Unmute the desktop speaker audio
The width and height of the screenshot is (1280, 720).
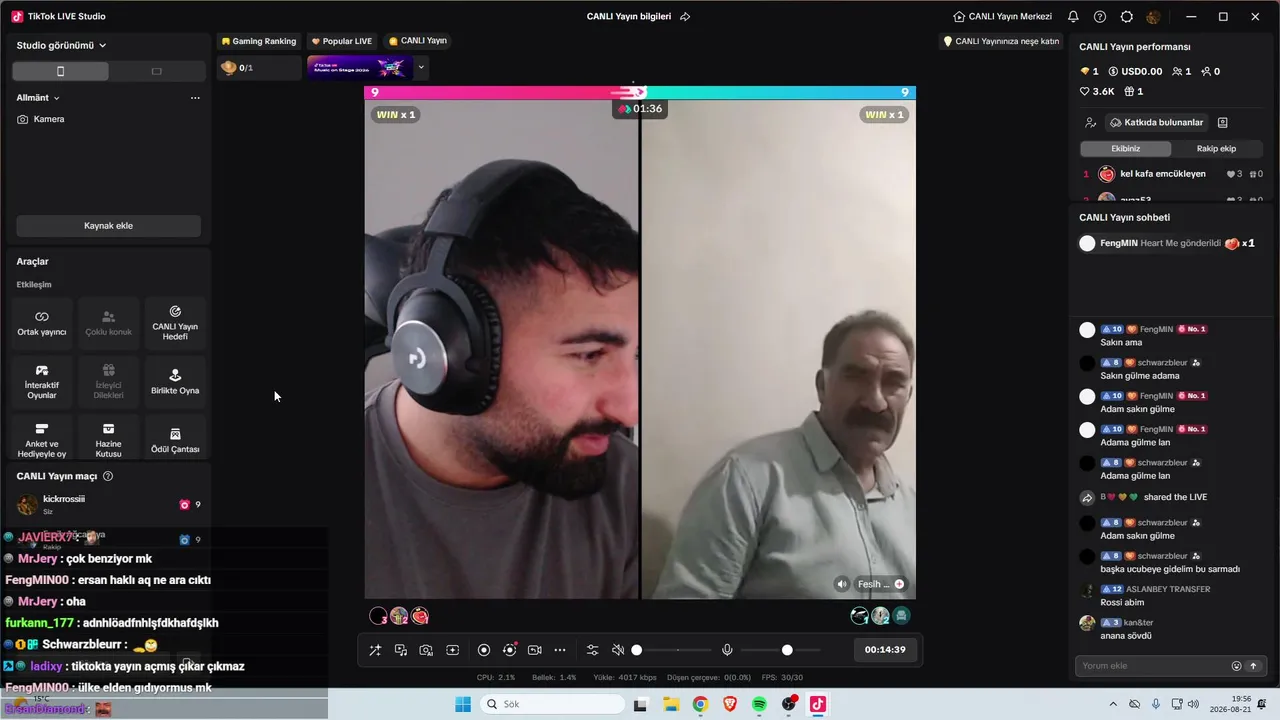618,650
